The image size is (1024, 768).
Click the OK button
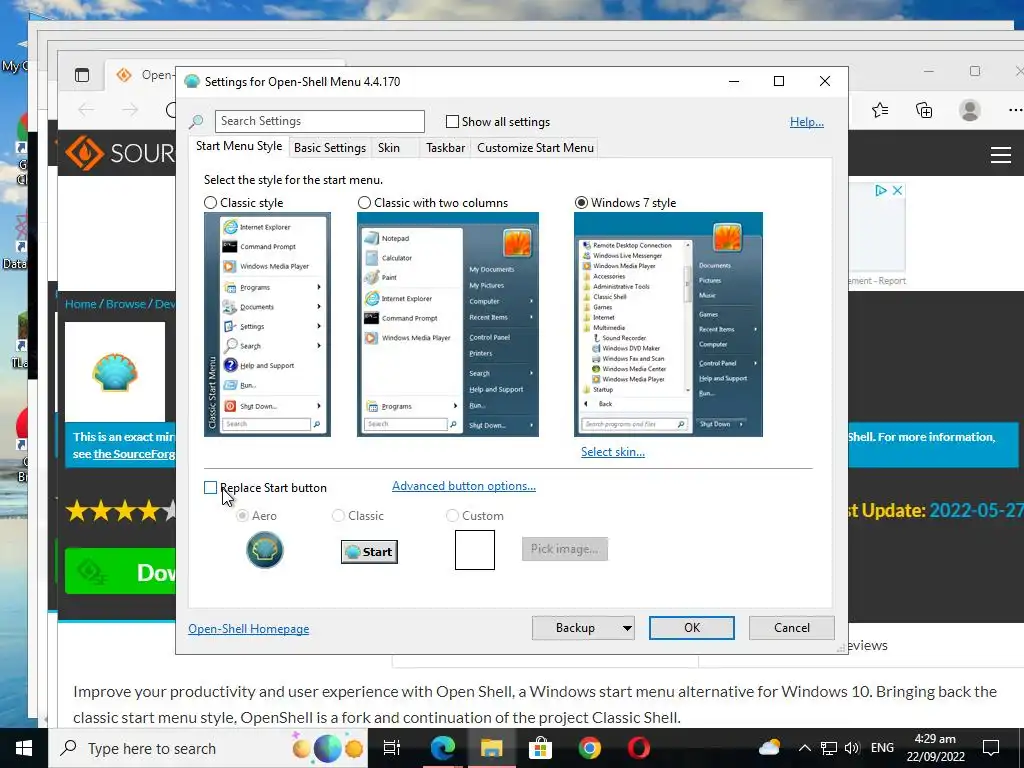pyautogui.click(x=692, y=628)
